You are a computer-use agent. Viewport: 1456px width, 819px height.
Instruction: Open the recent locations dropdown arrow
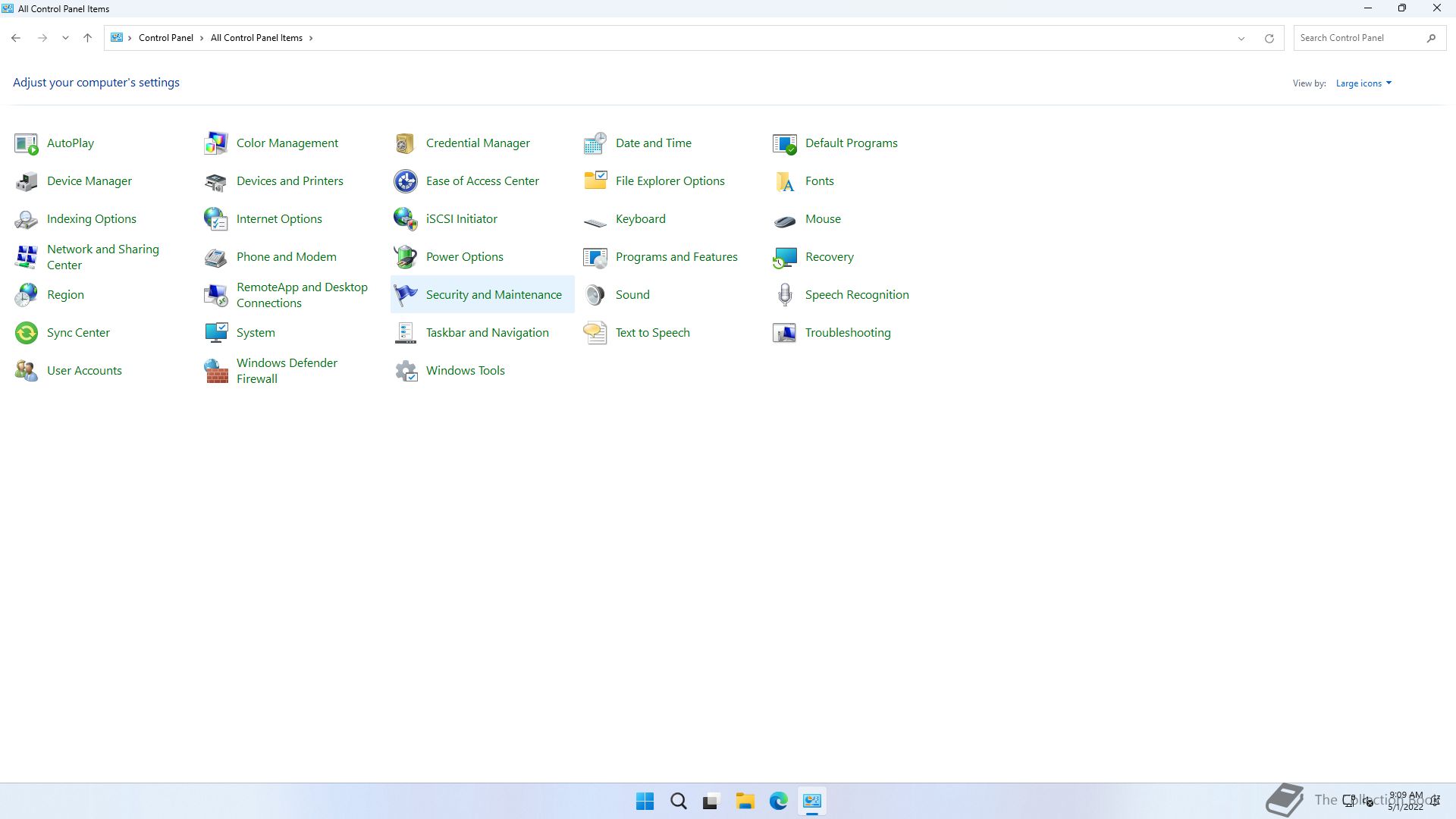pyautogui.click(x=65, y=38)
